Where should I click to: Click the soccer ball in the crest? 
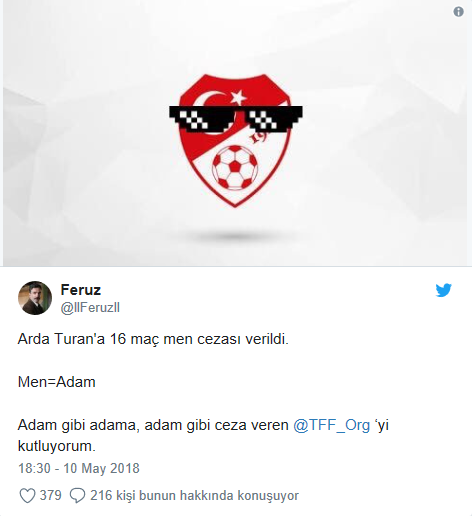click(235, 168)
